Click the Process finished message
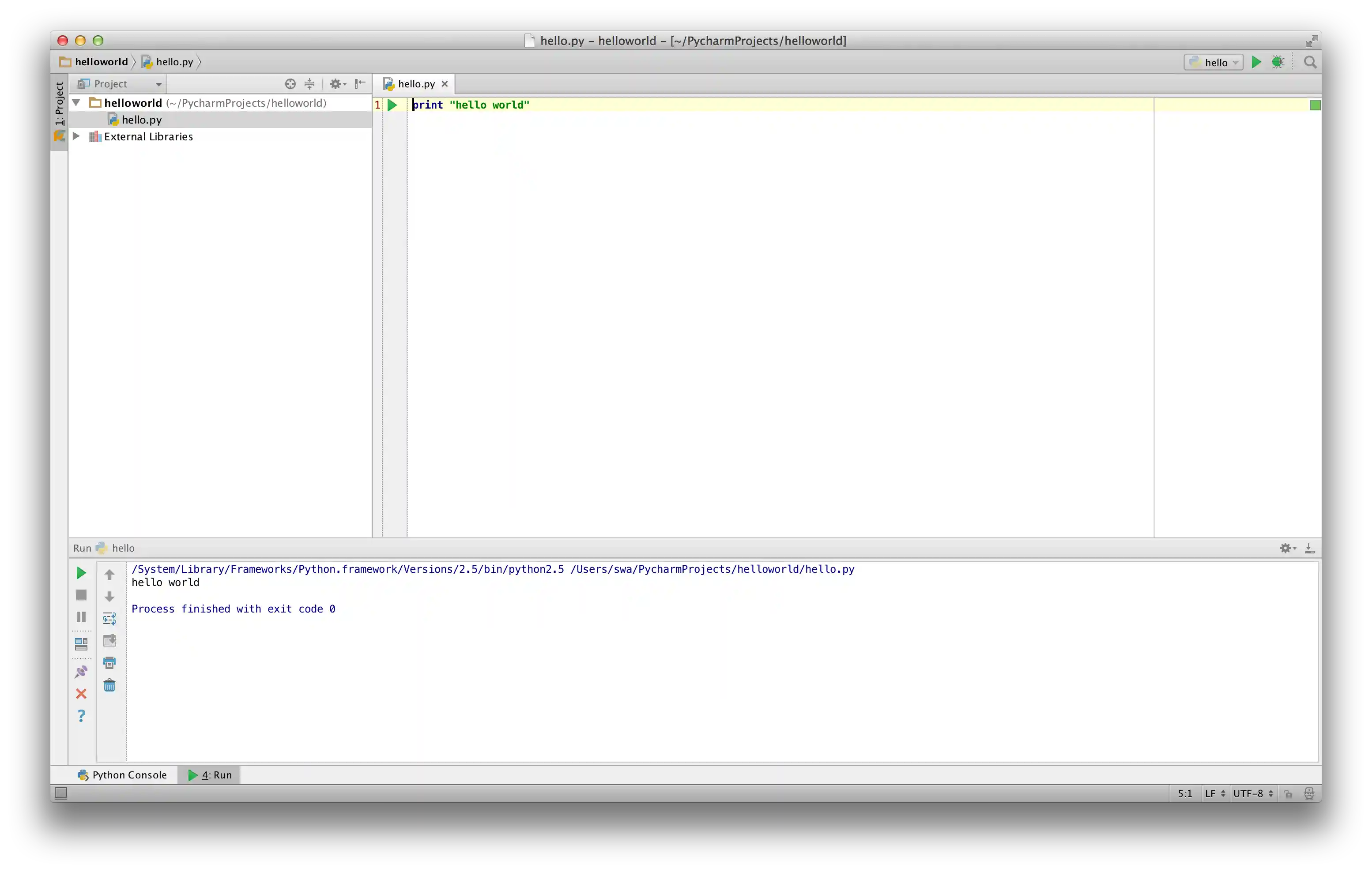 click(233, 609)
